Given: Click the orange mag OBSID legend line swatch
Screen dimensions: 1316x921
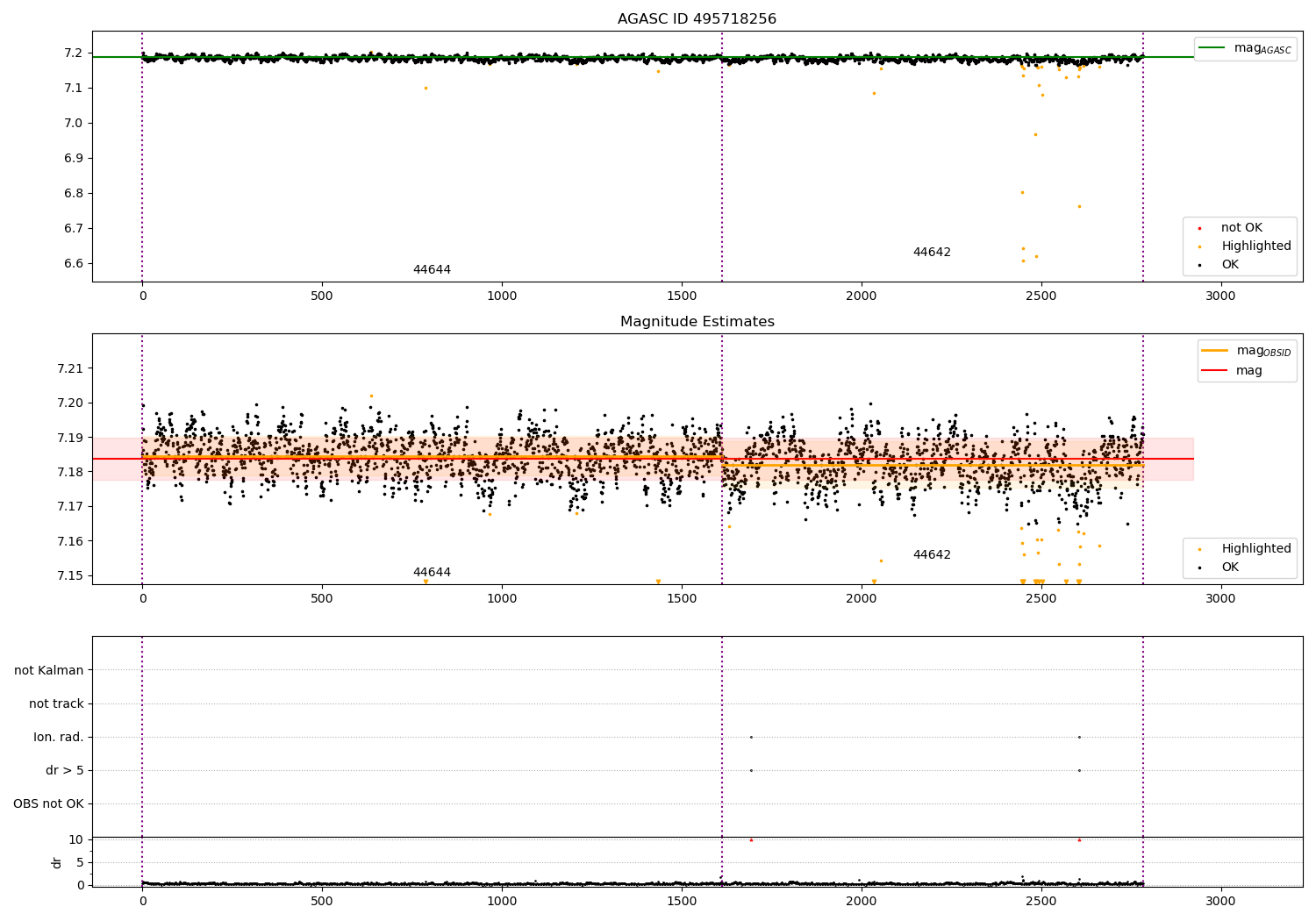Looking at the screenshot, I should click(x=1215, y=351).
